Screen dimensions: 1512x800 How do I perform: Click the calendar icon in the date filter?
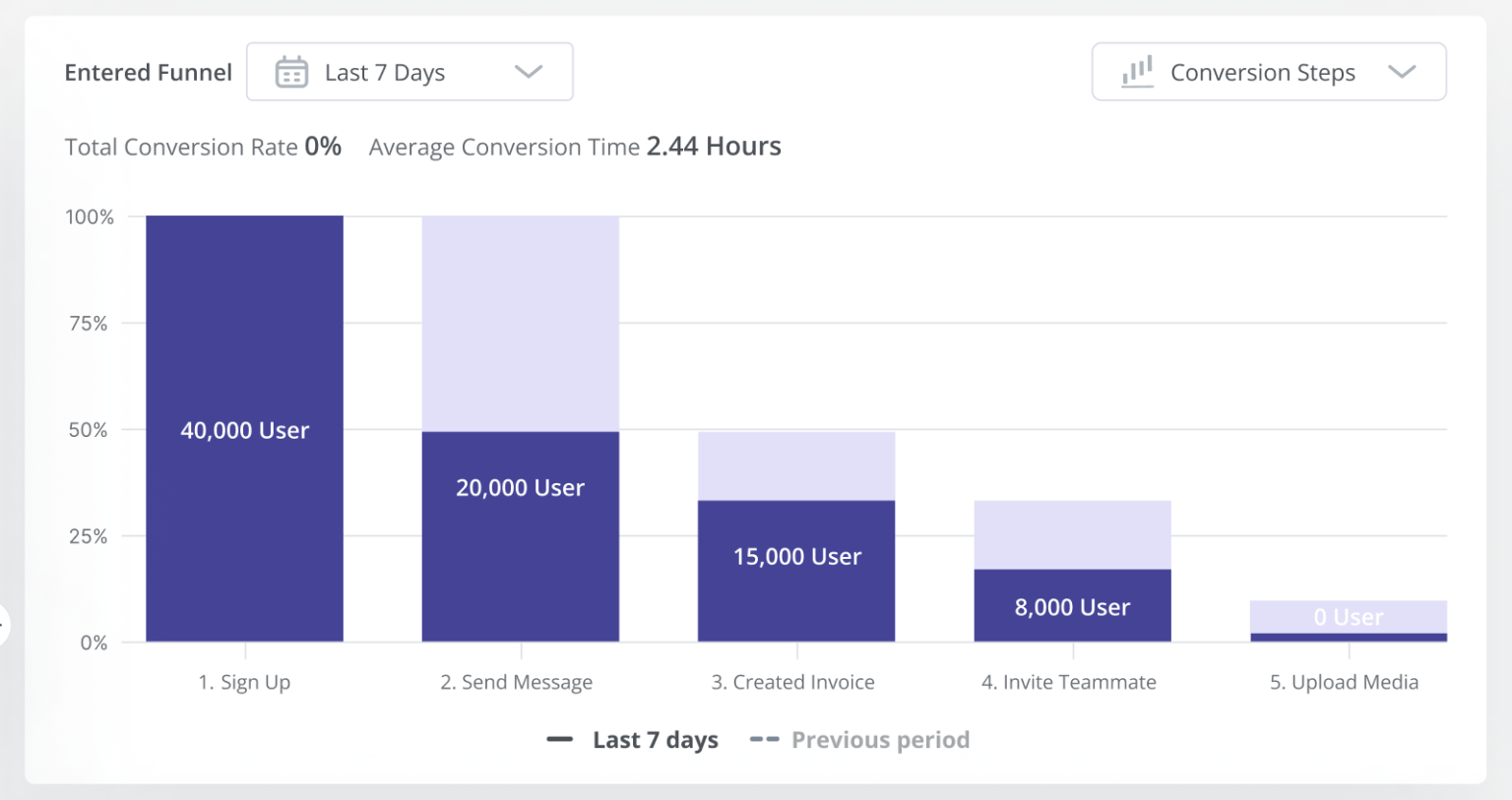pyautogui.click(x=291, y=71)
